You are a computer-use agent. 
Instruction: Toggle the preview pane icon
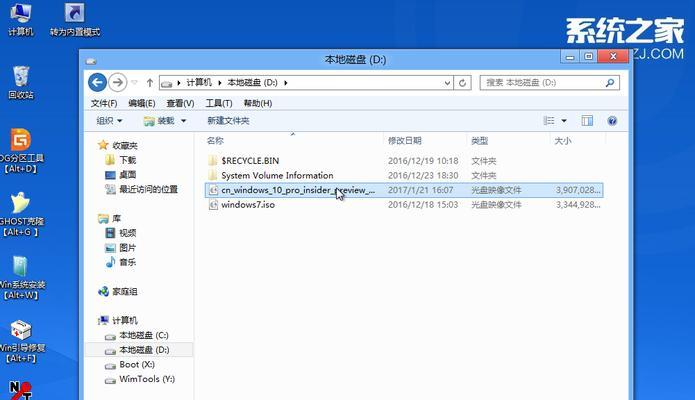[x=587, y=121]
